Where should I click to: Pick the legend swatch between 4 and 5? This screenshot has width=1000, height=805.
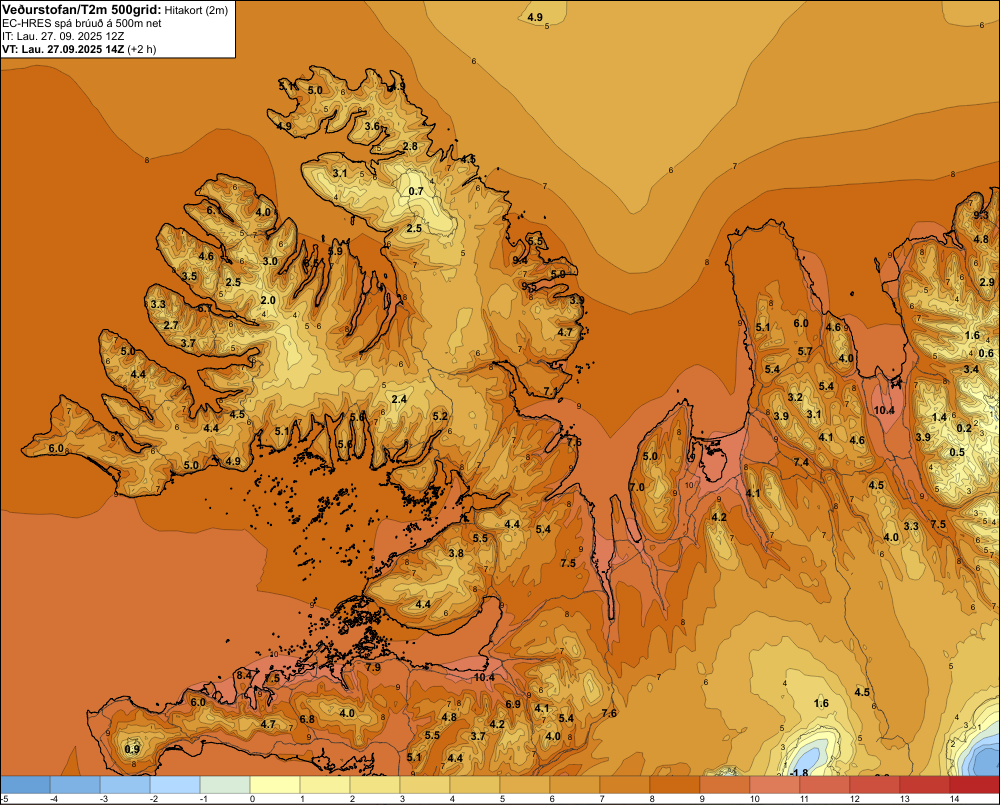click(474, 785)
